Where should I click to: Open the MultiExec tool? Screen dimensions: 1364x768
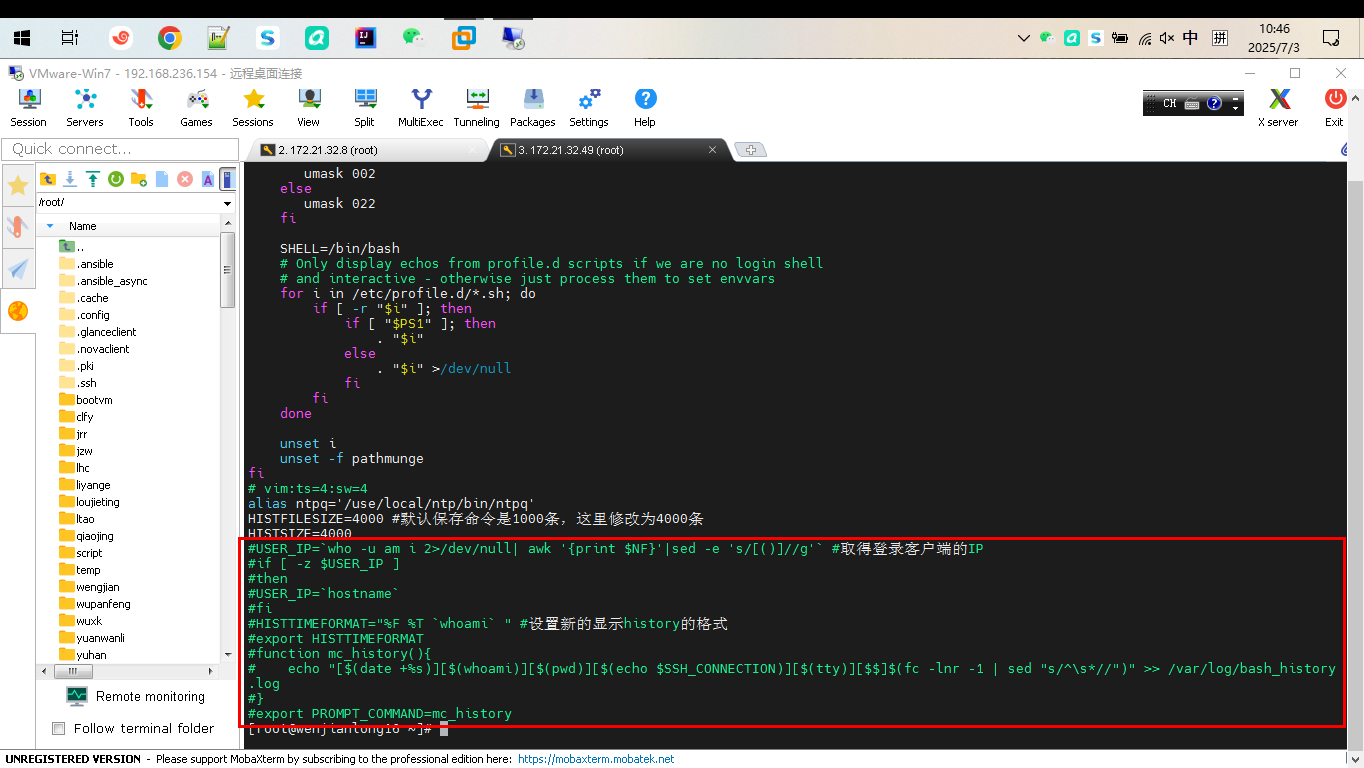[420, 108]
